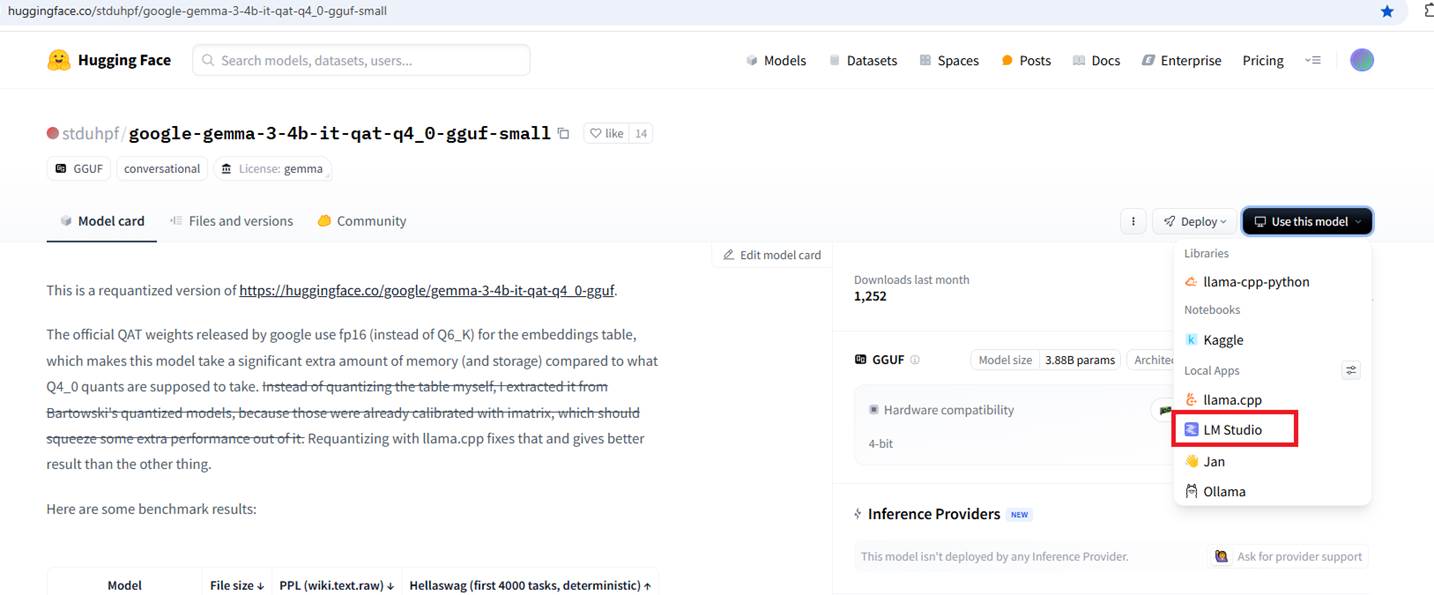Sort table by File size column

point(237,585)
